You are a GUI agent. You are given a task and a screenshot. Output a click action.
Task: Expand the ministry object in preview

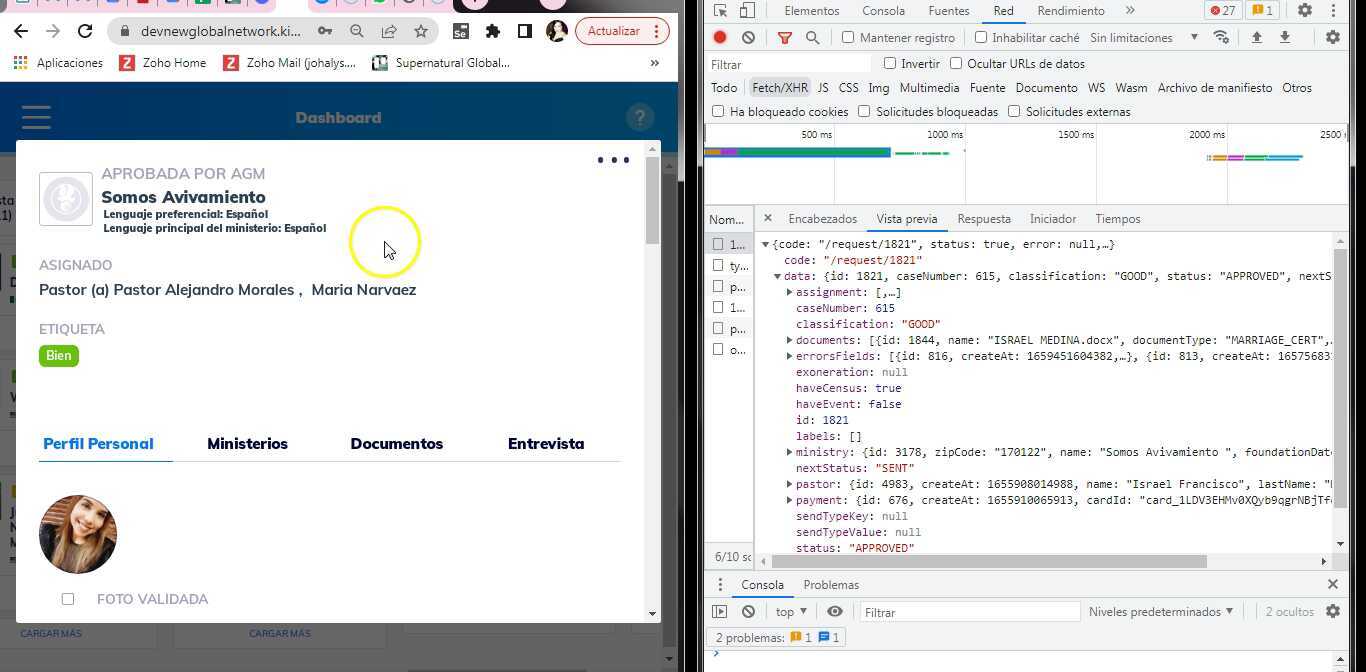tap(790, 452)
